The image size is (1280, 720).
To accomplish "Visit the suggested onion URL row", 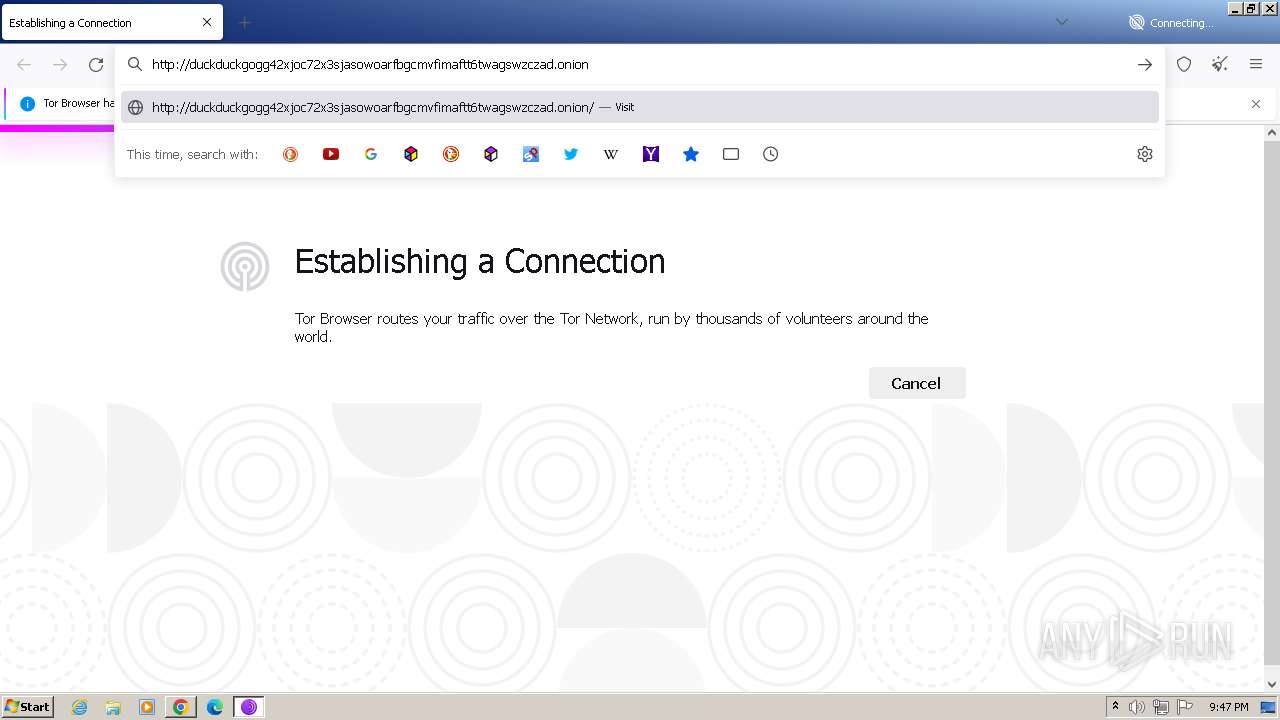I will tap(640, 107).
